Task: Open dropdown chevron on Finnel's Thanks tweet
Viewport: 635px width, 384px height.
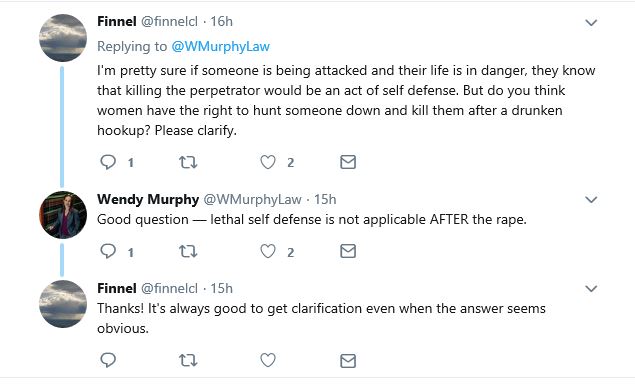Action: click(591, 289)
